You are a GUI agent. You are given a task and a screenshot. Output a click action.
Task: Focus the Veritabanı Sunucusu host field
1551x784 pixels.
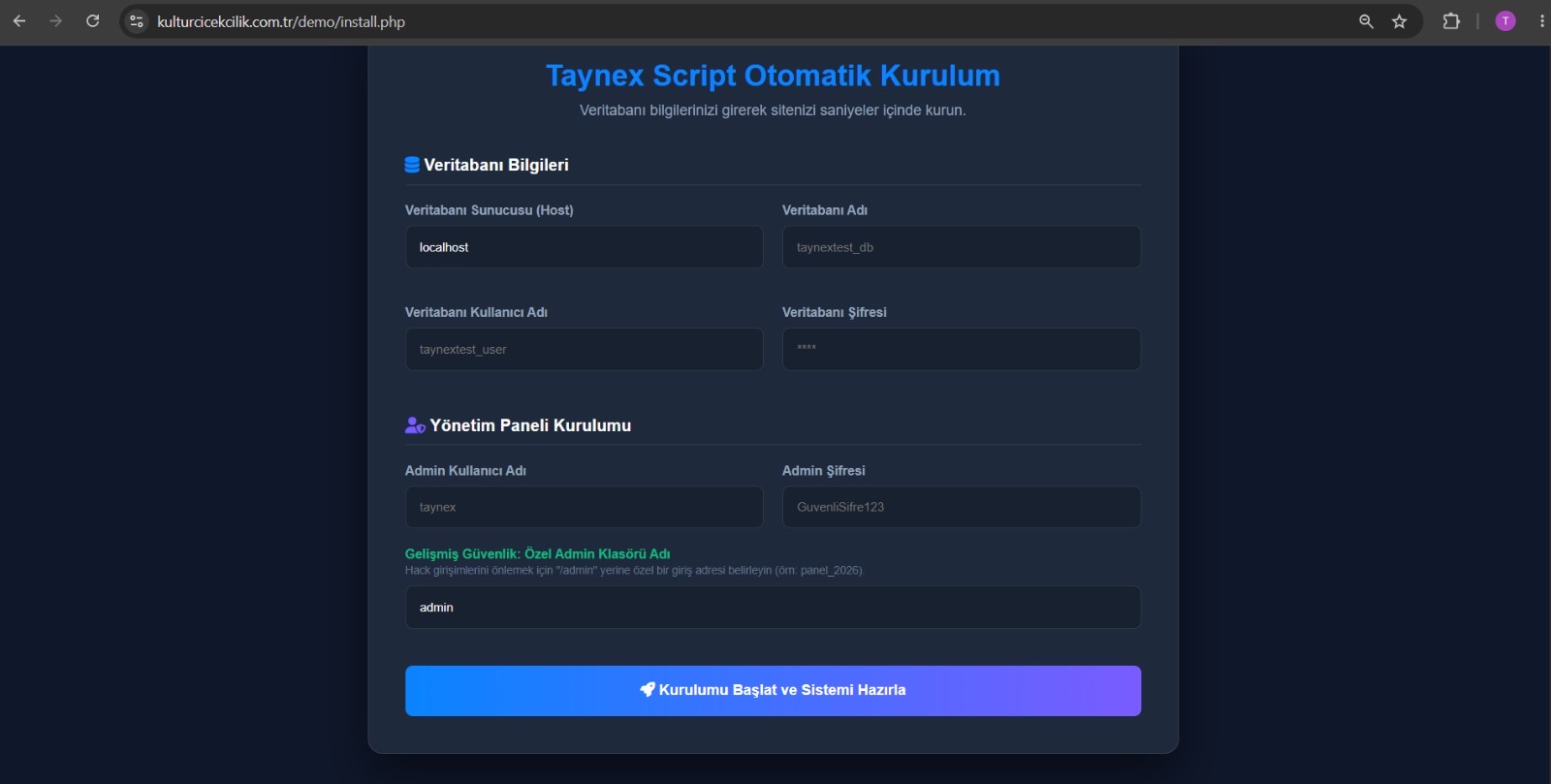584,247
